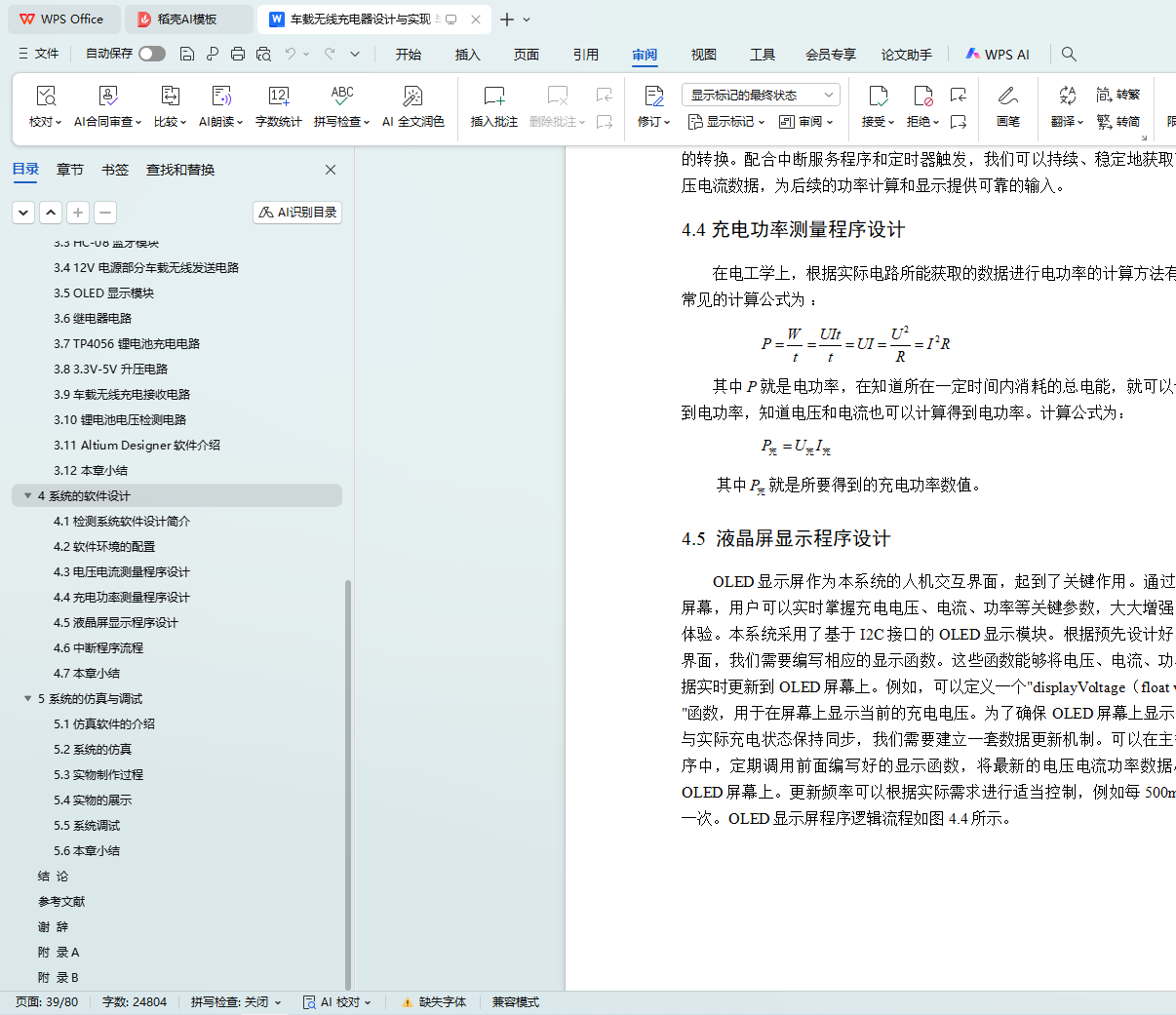Click the 翻译 translate icon
This screenshot has height=1015, width=1176.
[1067, 97]
